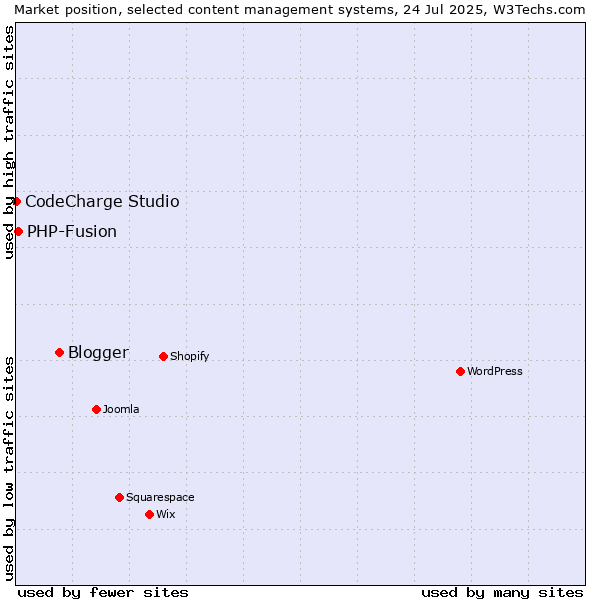The image size is (600, 600).
Task: Select the "Squarespace" label
Action: [160, 497]
